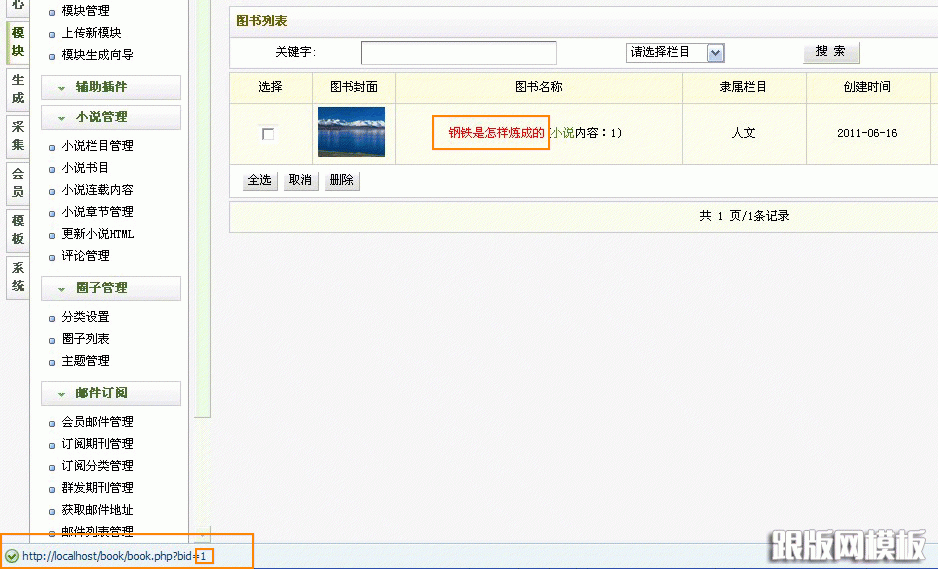
Task: Open 获取邮件地址 entry
Action: [x=97, y=510]
